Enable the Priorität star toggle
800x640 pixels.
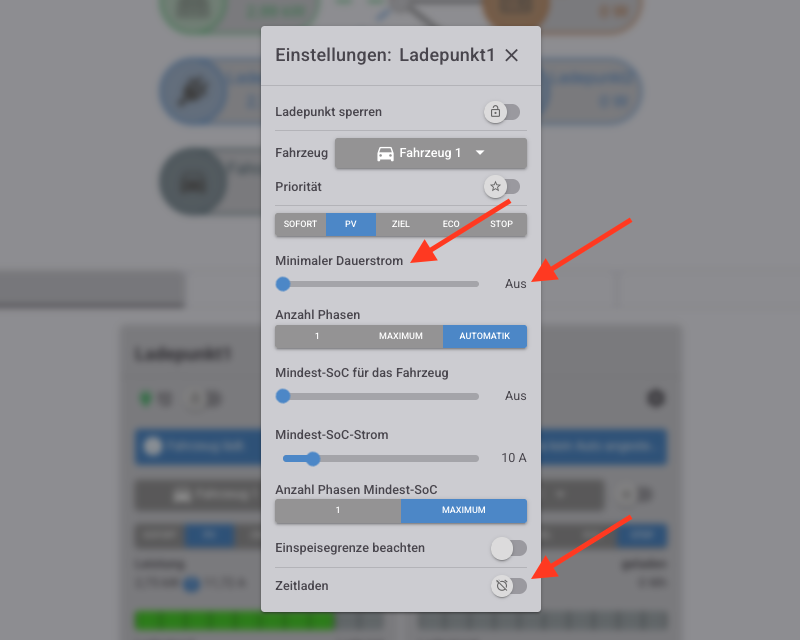502,187
